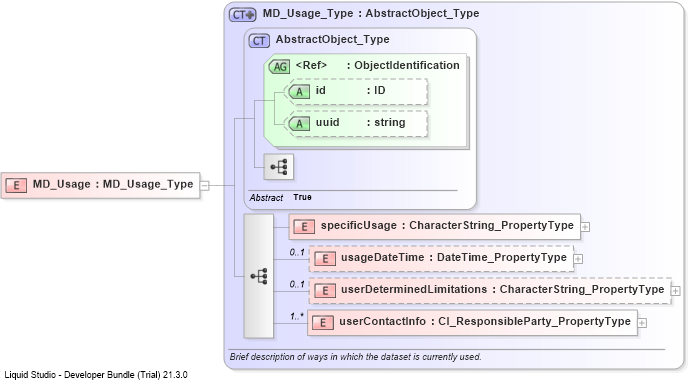Expand the userDeterminedLimitations element
The image size is (688, 380).
click(x=676, y=291)
